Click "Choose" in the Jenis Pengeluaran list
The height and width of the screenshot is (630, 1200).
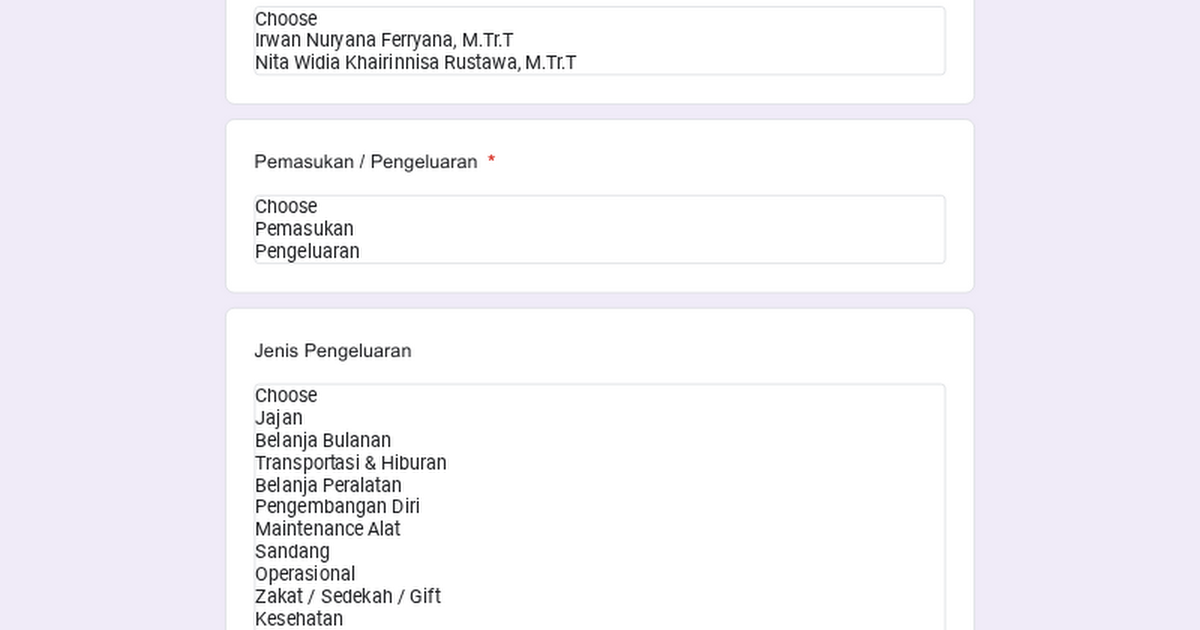point(285,395)
